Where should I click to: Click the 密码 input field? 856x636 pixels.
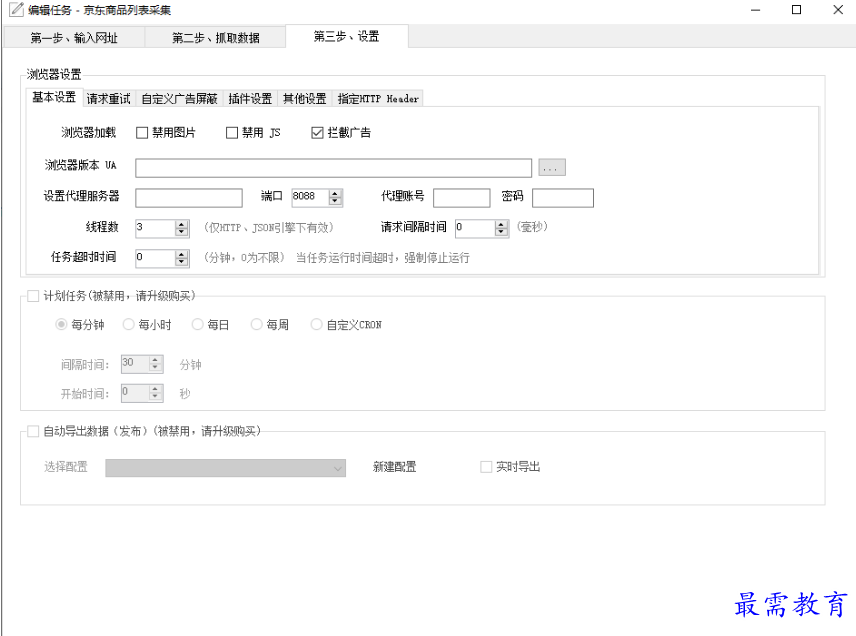coord(563,198)
